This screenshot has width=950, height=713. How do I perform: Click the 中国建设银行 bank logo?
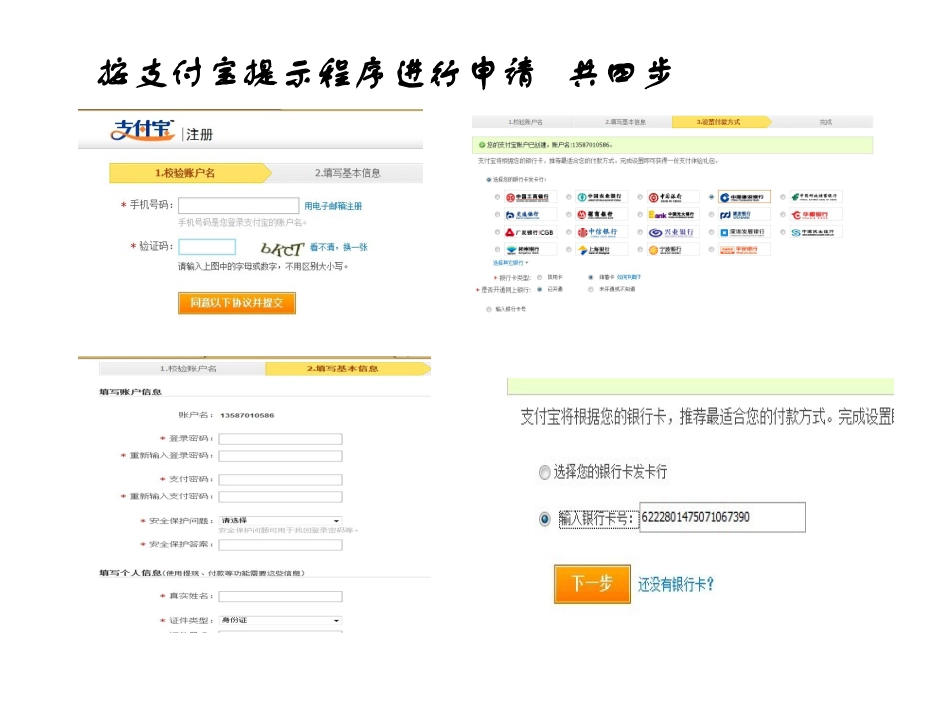point(744,197)
